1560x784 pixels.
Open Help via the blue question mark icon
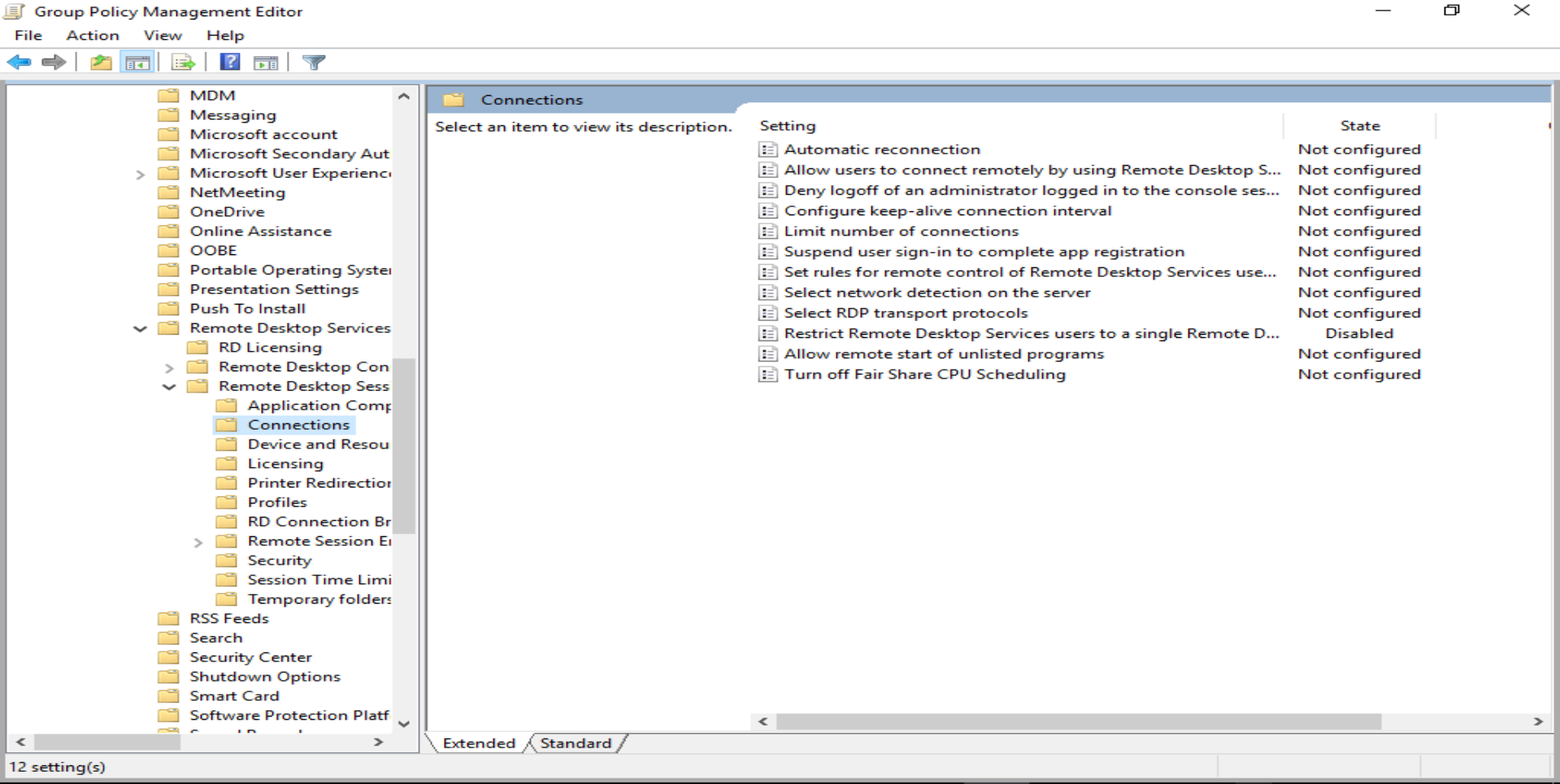pyautogui.click(x=230, y=62)
